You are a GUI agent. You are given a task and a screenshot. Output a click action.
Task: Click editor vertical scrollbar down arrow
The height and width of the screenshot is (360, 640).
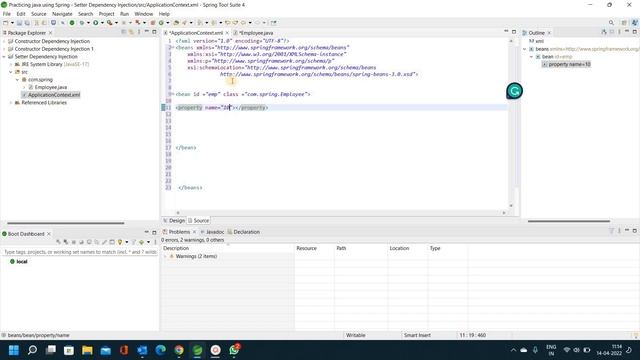511,206
